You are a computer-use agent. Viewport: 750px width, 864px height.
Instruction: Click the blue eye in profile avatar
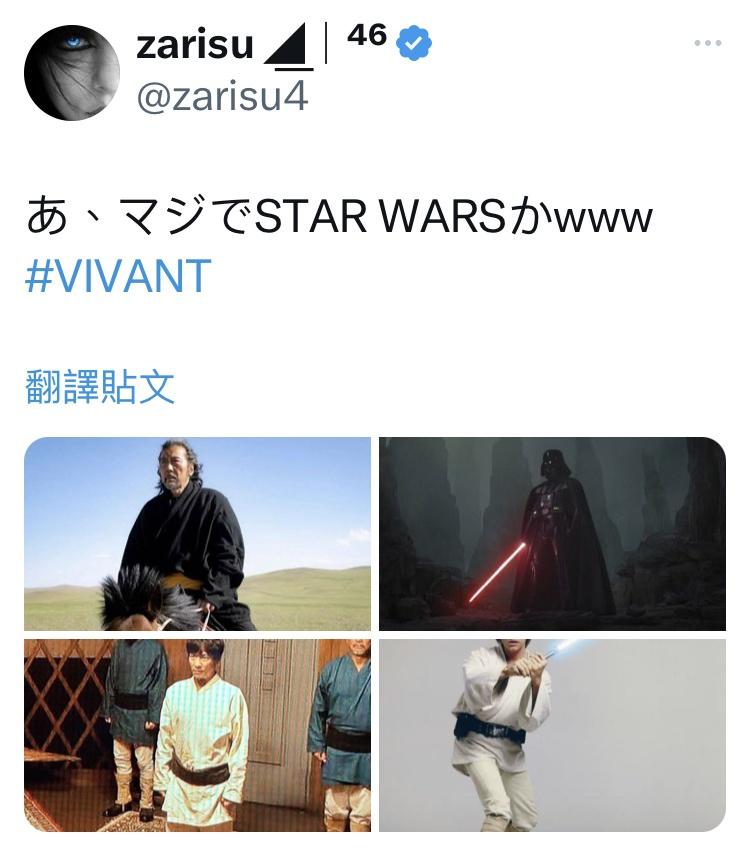pyautogui.click(x=74, y=42)
